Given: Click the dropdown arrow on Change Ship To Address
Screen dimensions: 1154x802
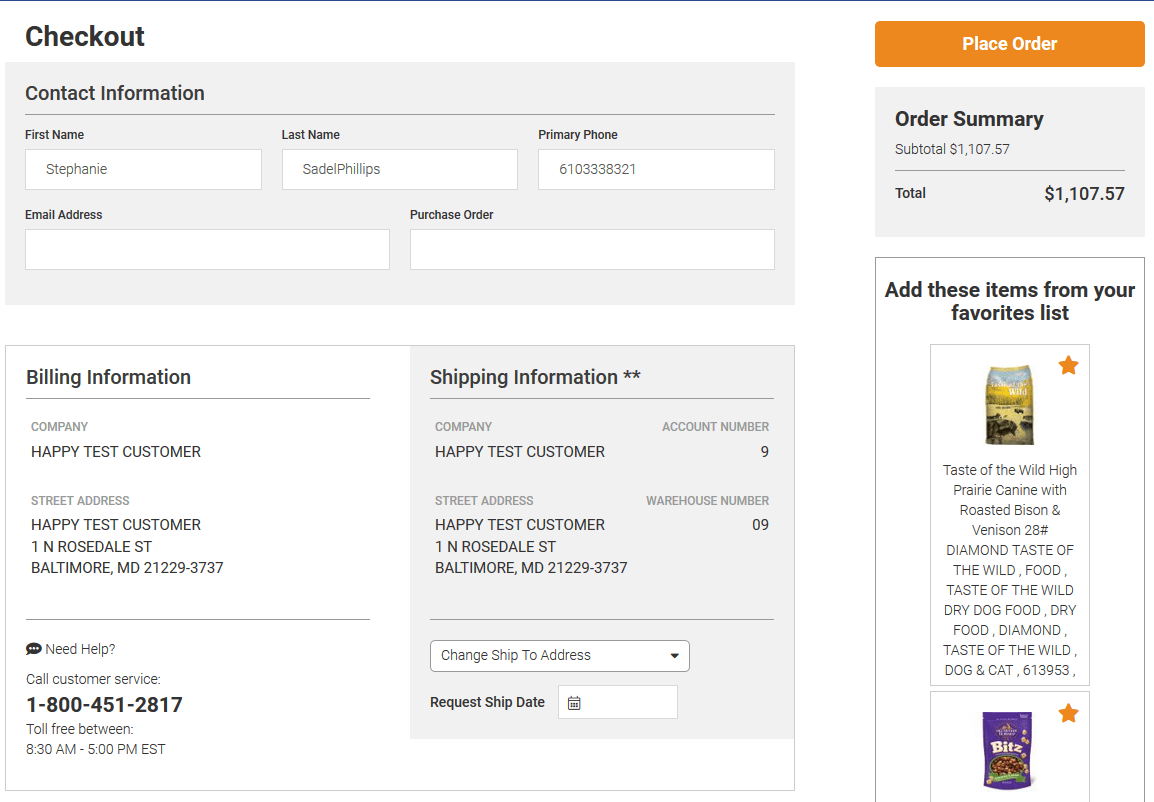Looking at the screenshot, I should coord(675,656).
